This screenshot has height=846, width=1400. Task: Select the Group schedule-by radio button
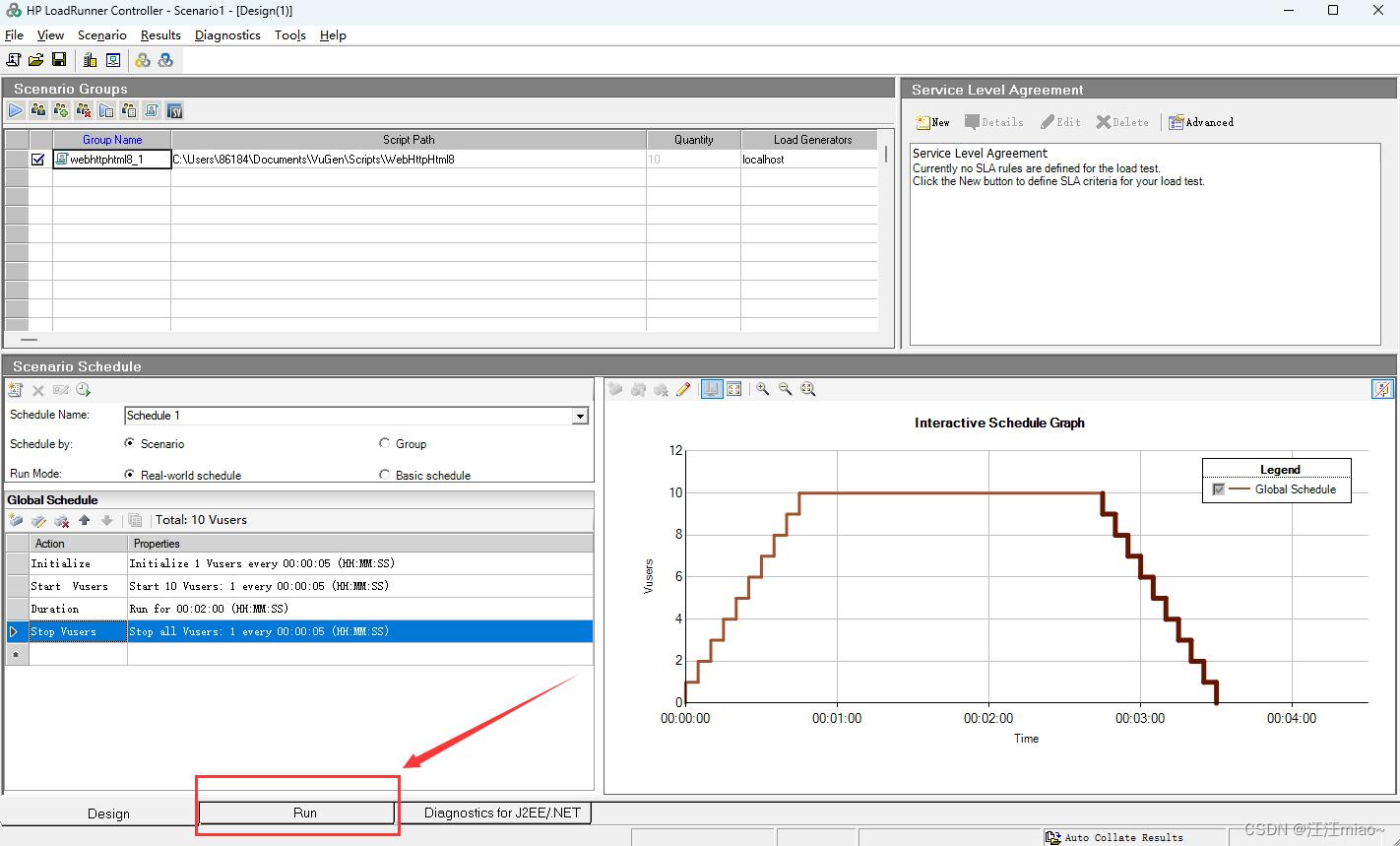click(385, 443)
